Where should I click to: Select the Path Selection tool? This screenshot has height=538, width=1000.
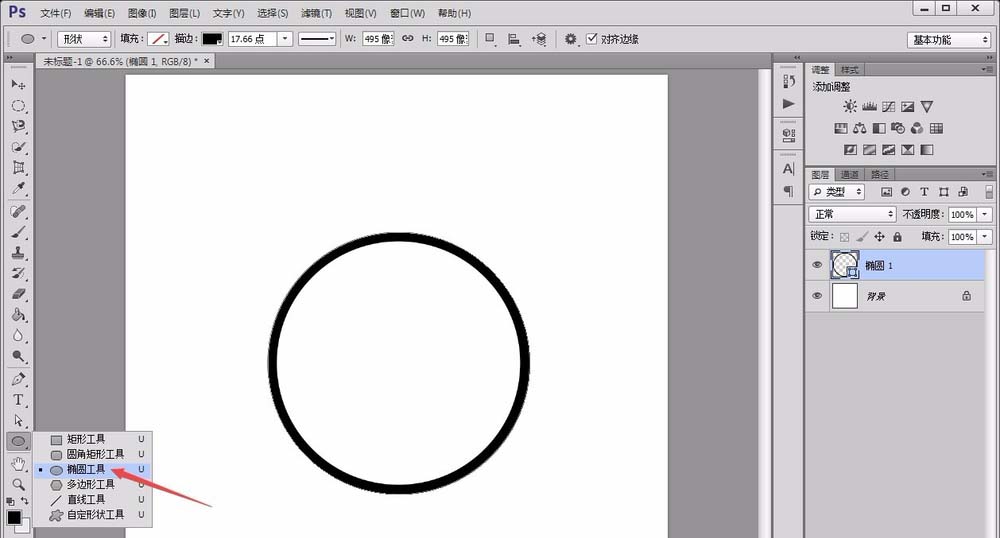coord(18,421)
